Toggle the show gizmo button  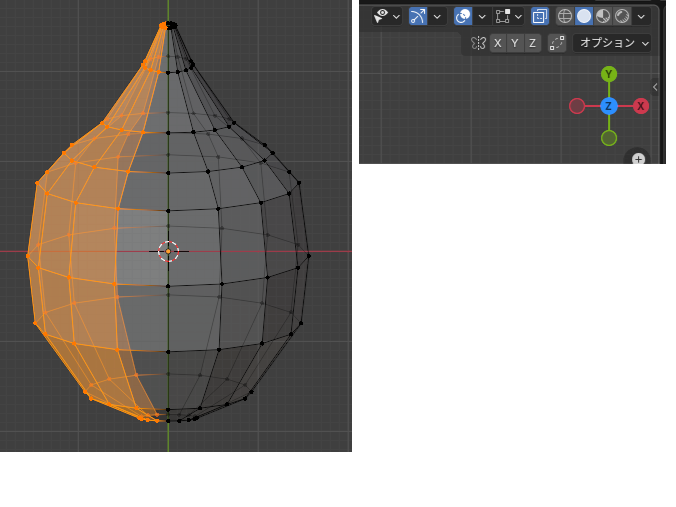418,16
